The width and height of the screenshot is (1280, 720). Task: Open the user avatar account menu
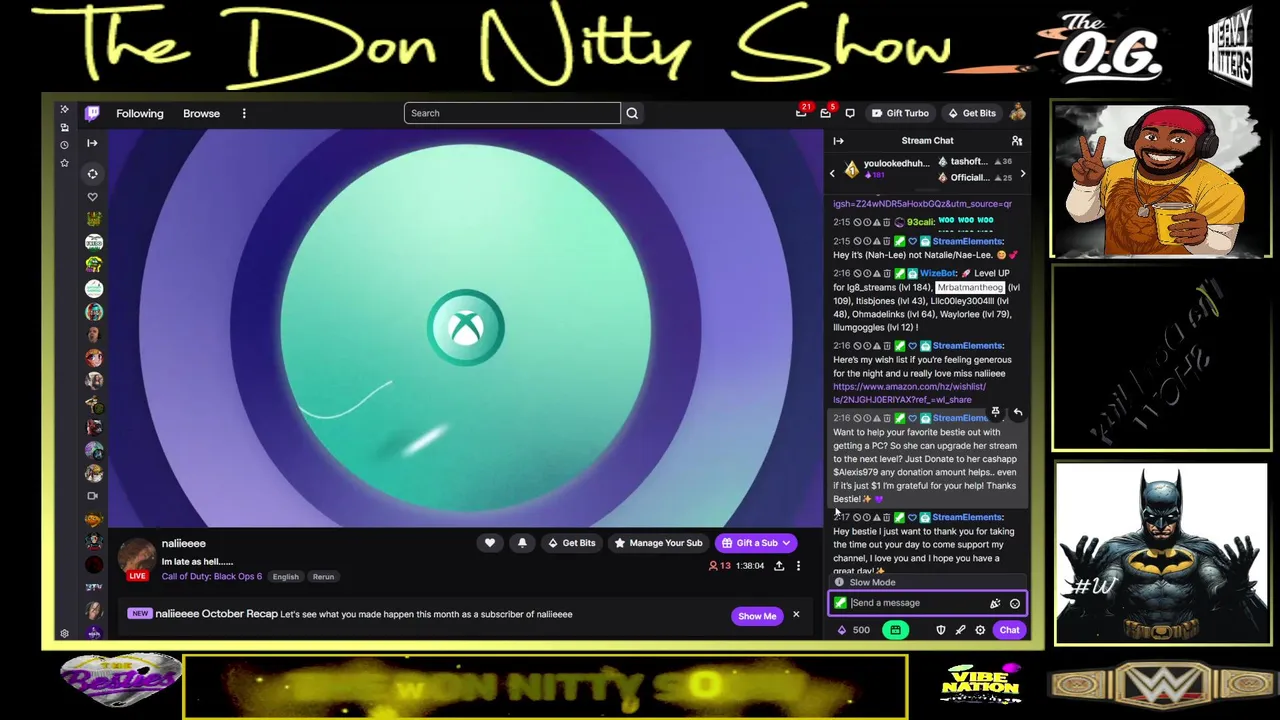point(1018,113)
